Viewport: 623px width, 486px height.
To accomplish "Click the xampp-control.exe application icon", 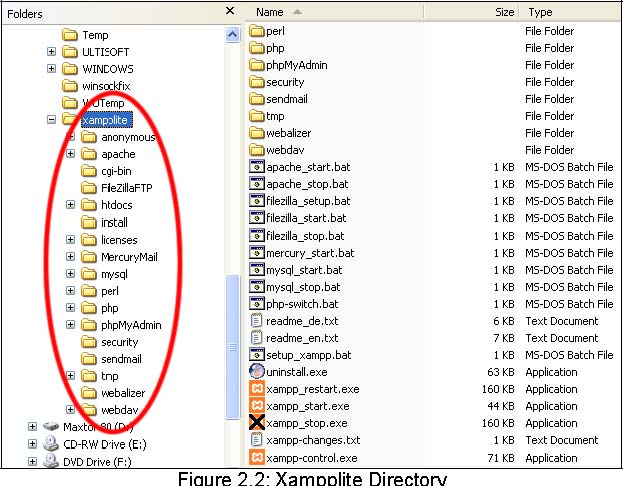I will [256, 457].
